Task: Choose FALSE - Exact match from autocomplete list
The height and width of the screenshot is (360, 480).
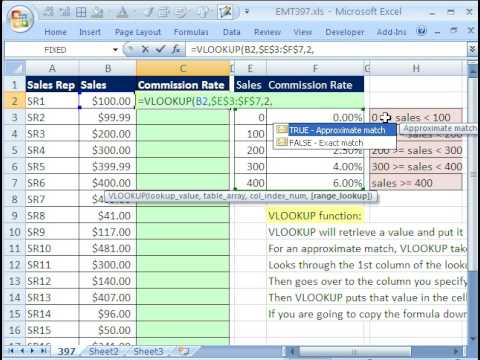Action: 335,143
